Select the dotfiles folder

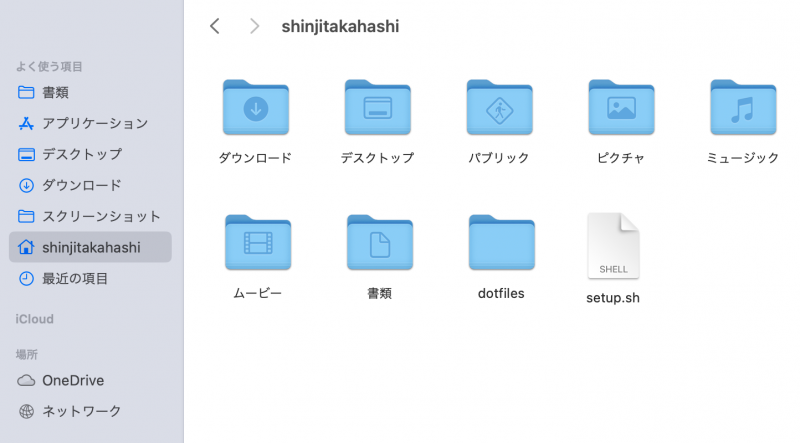[x=501, y=243]
